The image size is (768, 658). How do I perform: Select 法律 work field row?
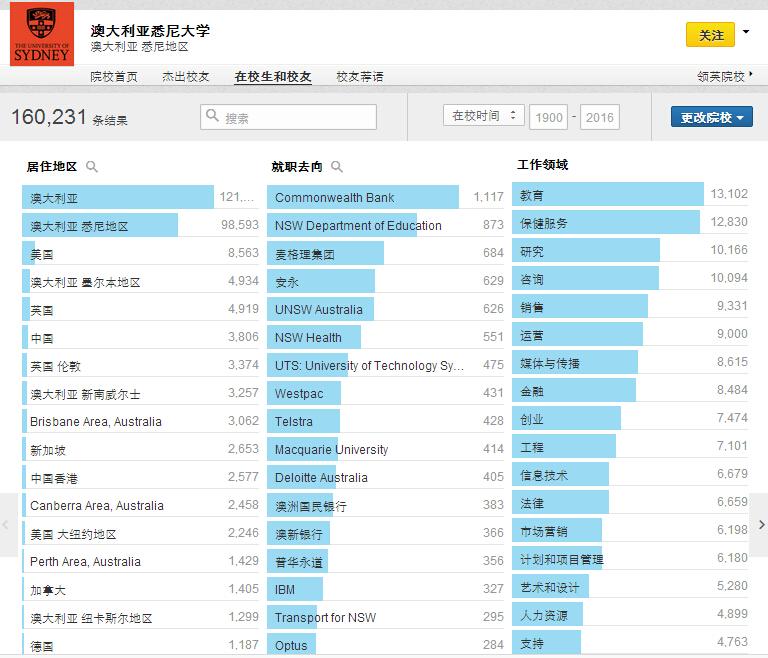(630, 502)
